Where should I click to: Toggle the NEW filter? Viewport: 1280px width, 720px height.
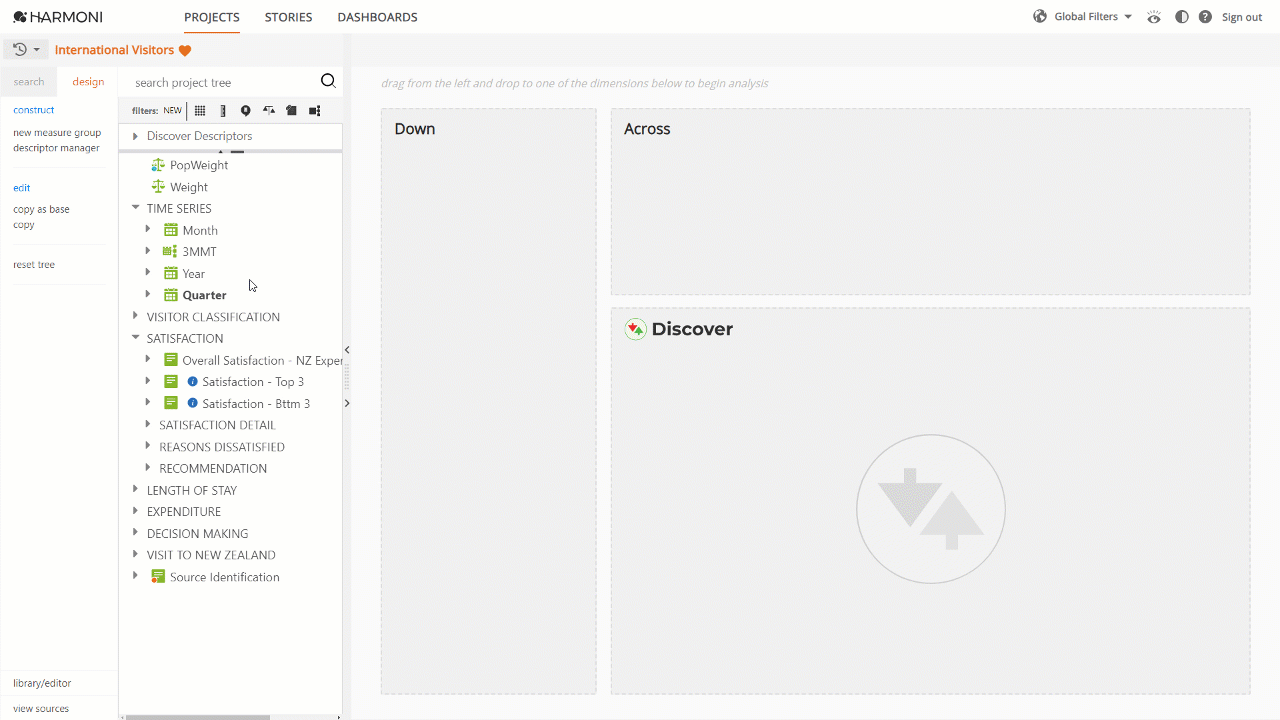pyautogui.click(x=173, y=111)
